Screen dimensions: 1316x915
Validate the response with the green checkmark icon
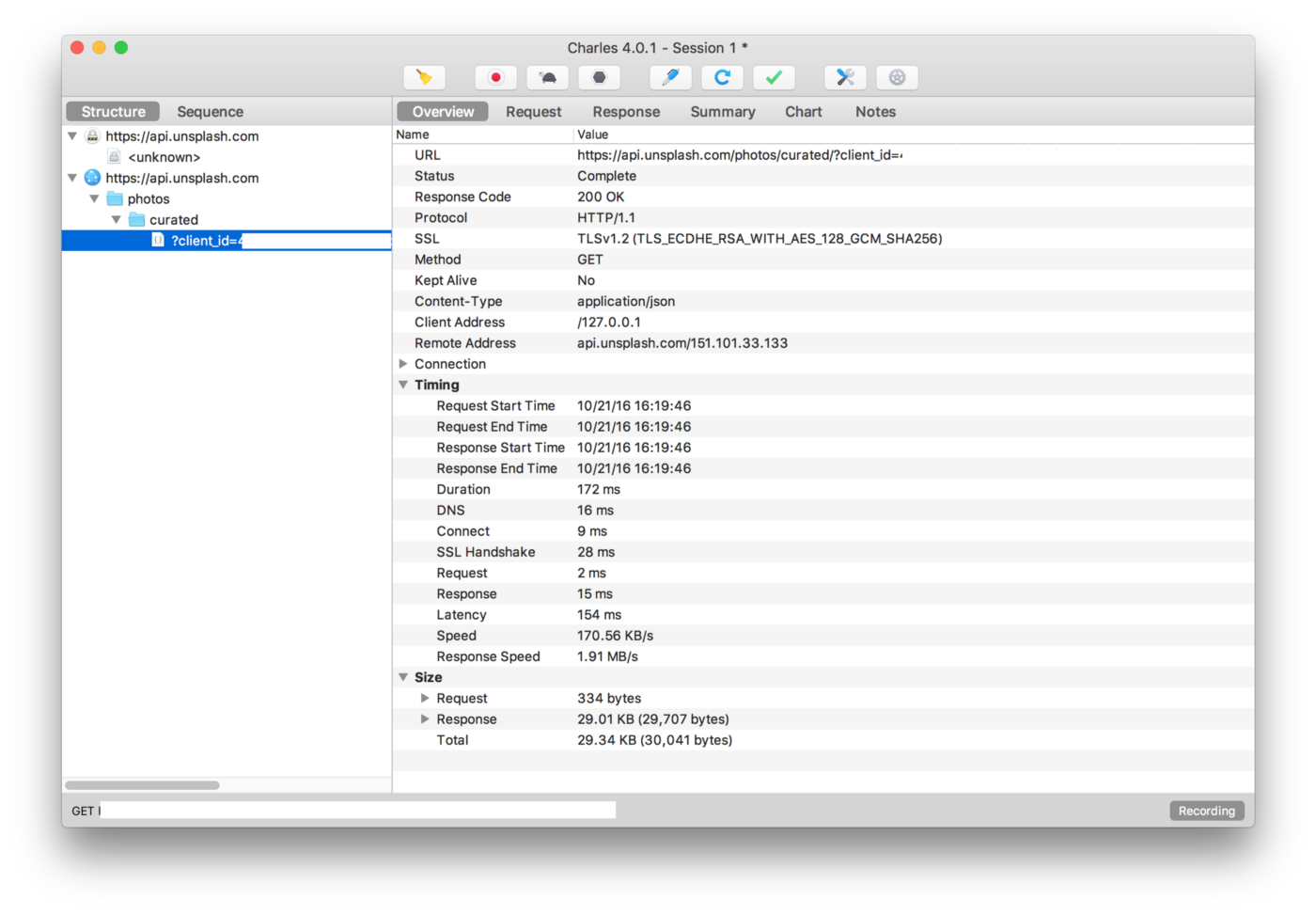[774, 77]
